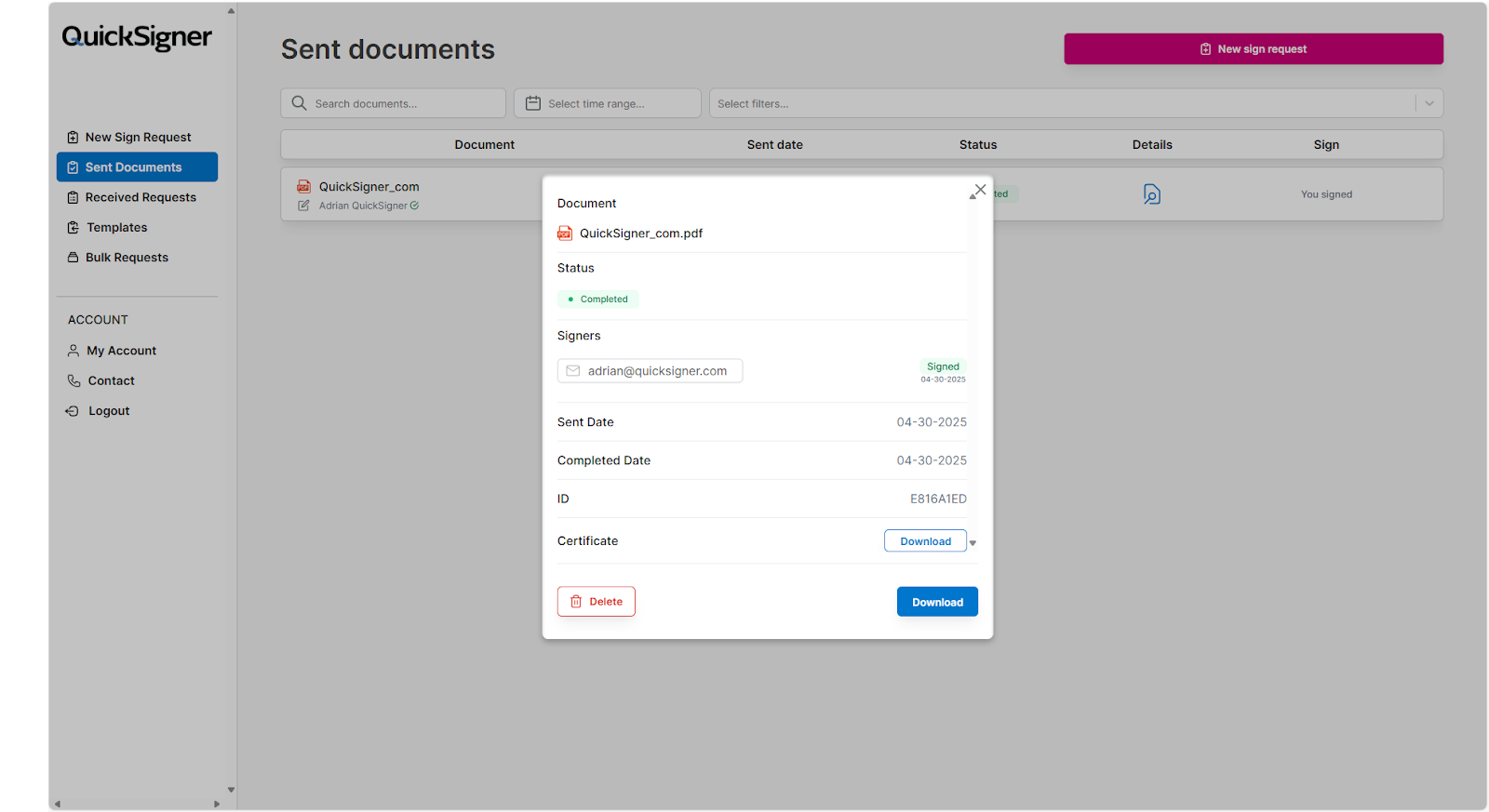The height and width of the screenshot is (812, 1489).
Task: Click the PDF icon in the document row
Action: coord(303,187)
